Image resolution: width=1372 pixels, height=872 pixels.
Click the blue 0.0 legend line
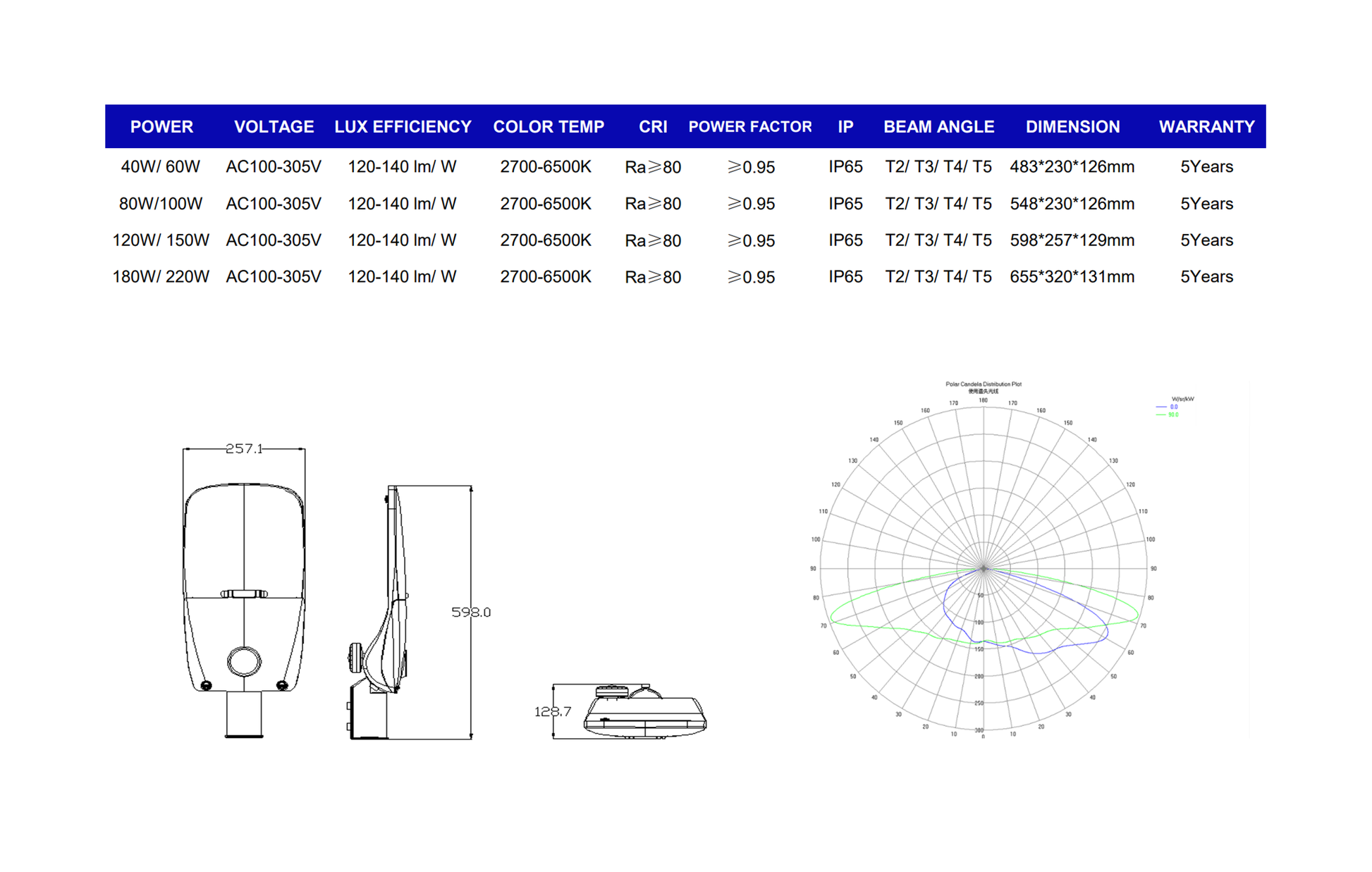click(1161, 407)
